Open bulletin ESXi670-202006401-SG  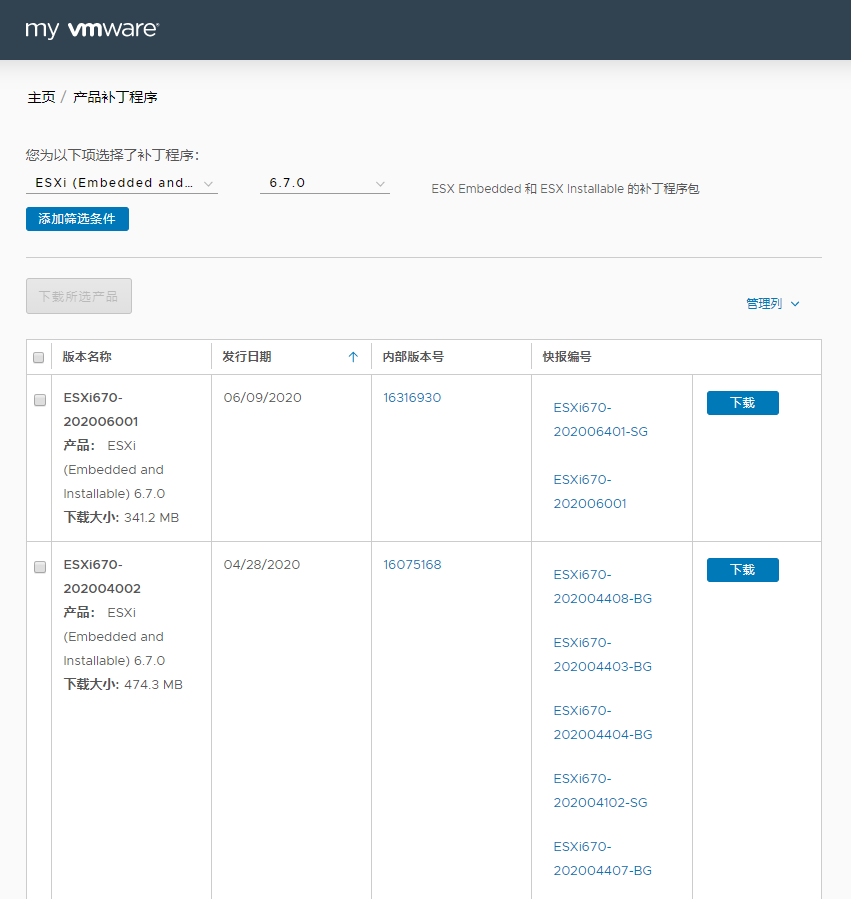600,420
